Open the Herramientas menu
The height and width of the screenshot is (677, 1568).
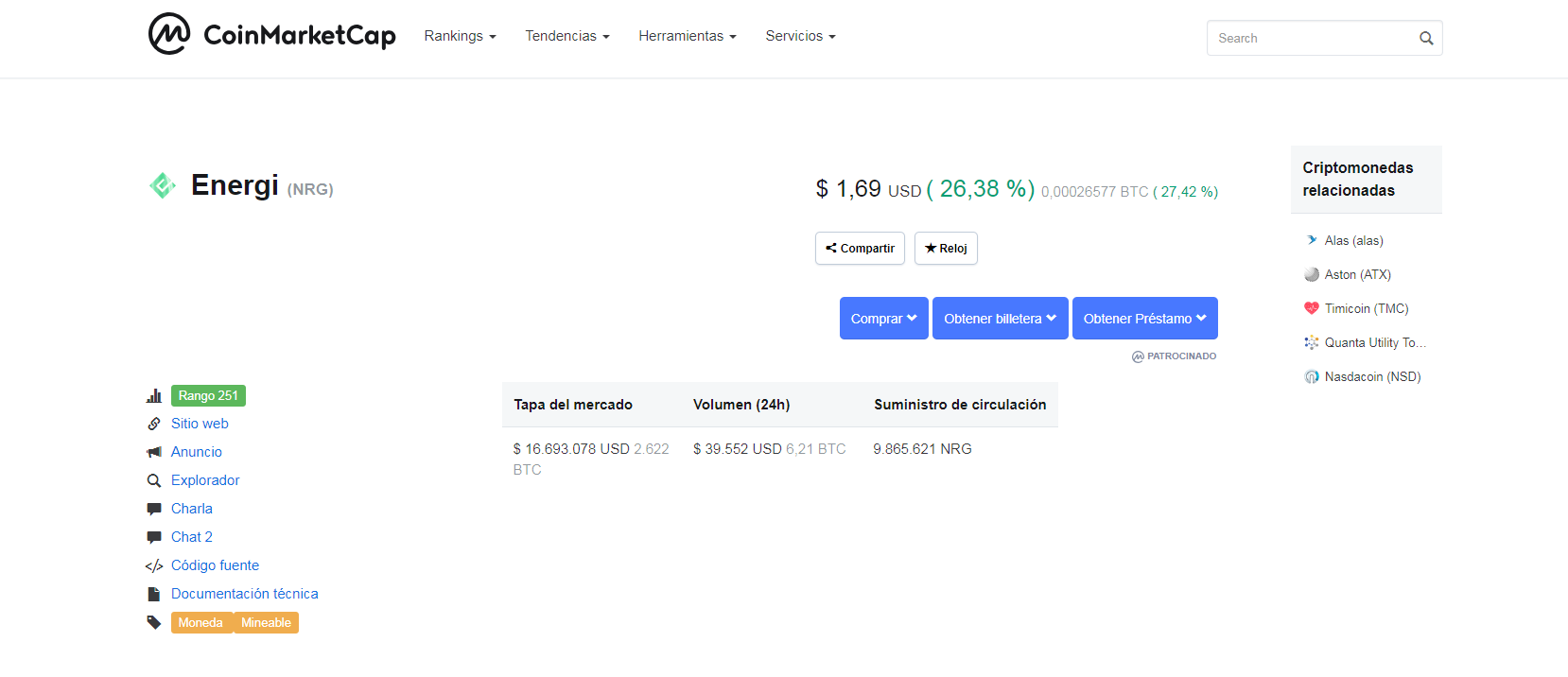tap(688, 36)
